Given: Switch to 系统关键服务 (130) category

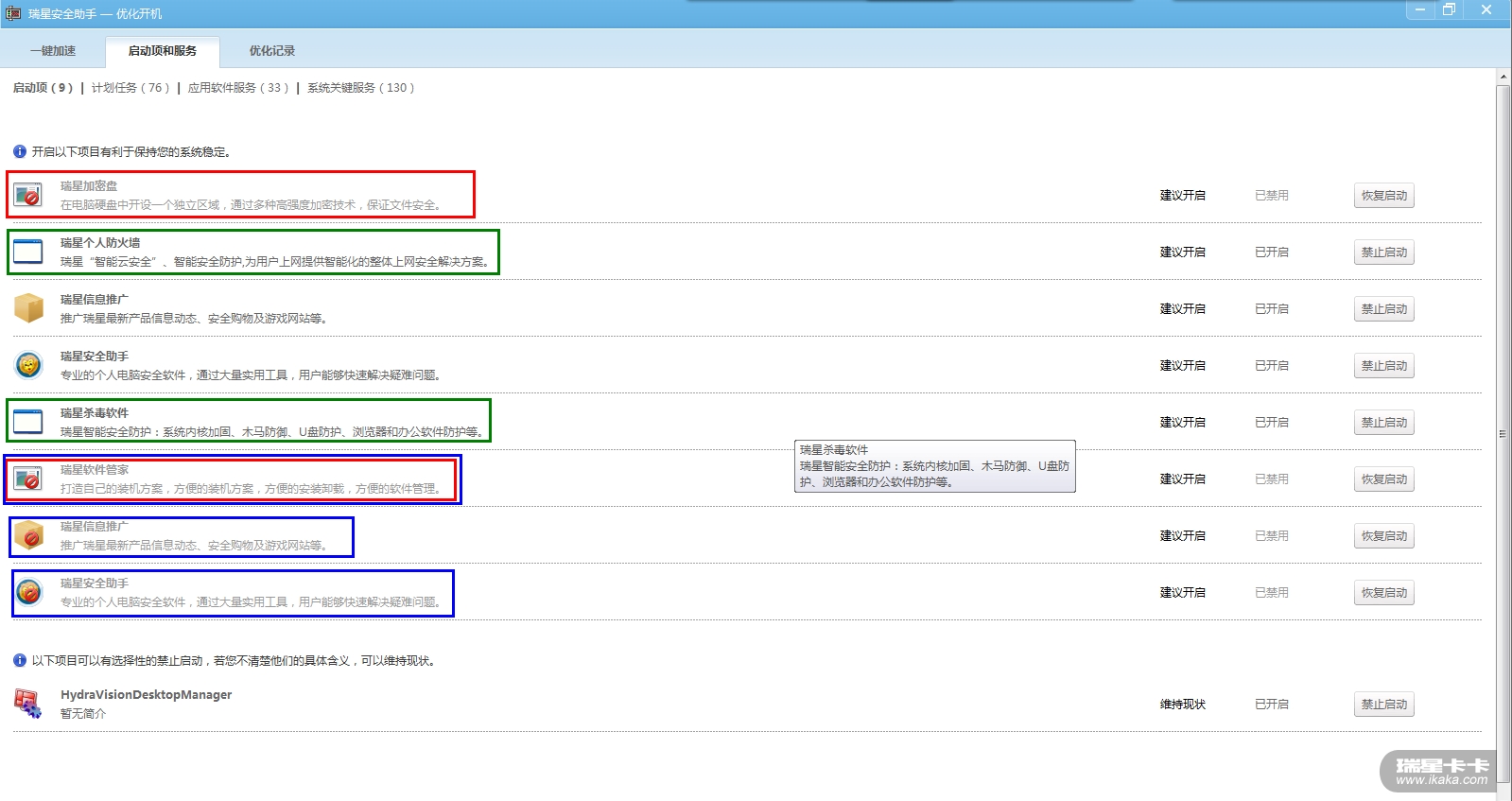Looking at the screenshot, I should click(x=360, y=88).
